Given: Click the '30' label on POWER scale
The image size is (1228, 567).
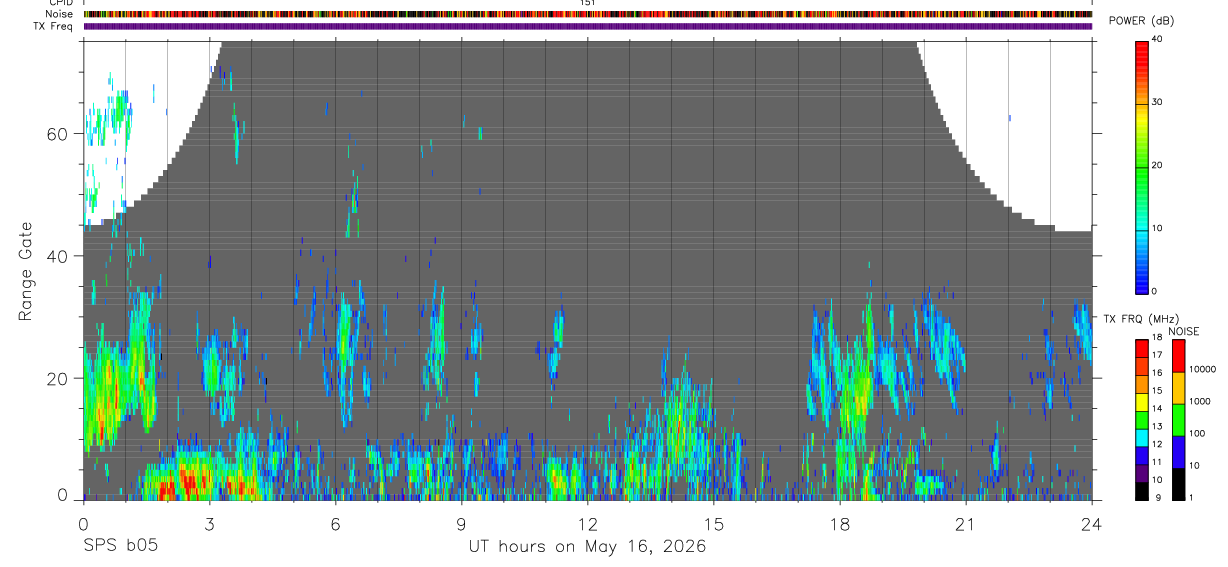Looking at the screenshot, I should pos(1158,102).
